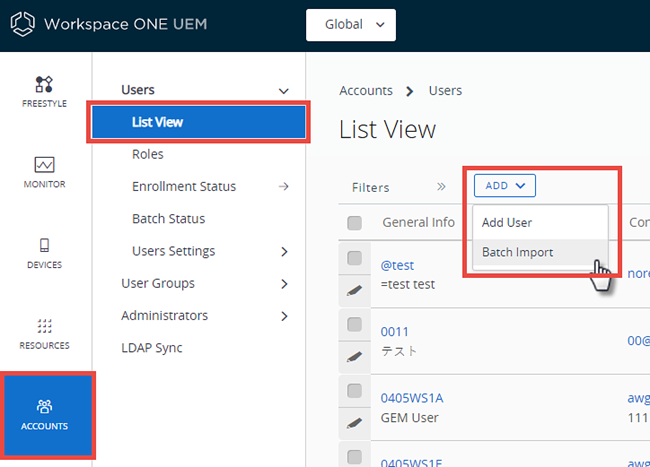Open the Monitor section icon
Screen dimensions: 650x467
44,165
